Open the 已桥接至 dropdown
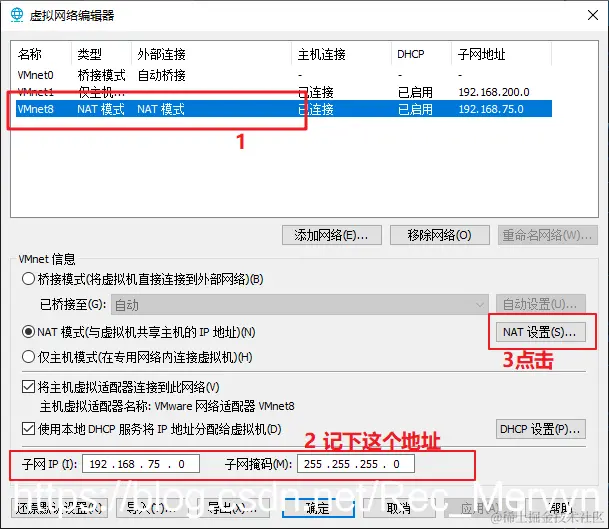The height and width of the screenshot is (529, 609). pos(300,305)
